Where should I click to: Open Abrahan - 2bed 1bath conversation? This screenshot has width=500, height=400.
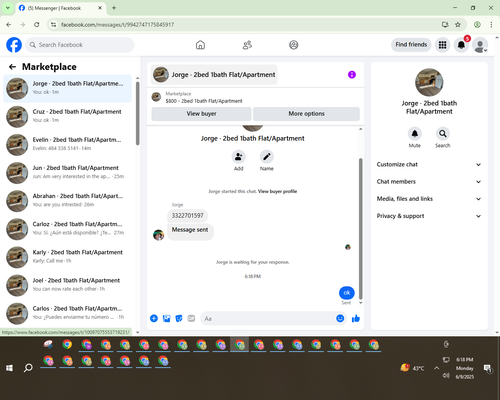[67, 201]
